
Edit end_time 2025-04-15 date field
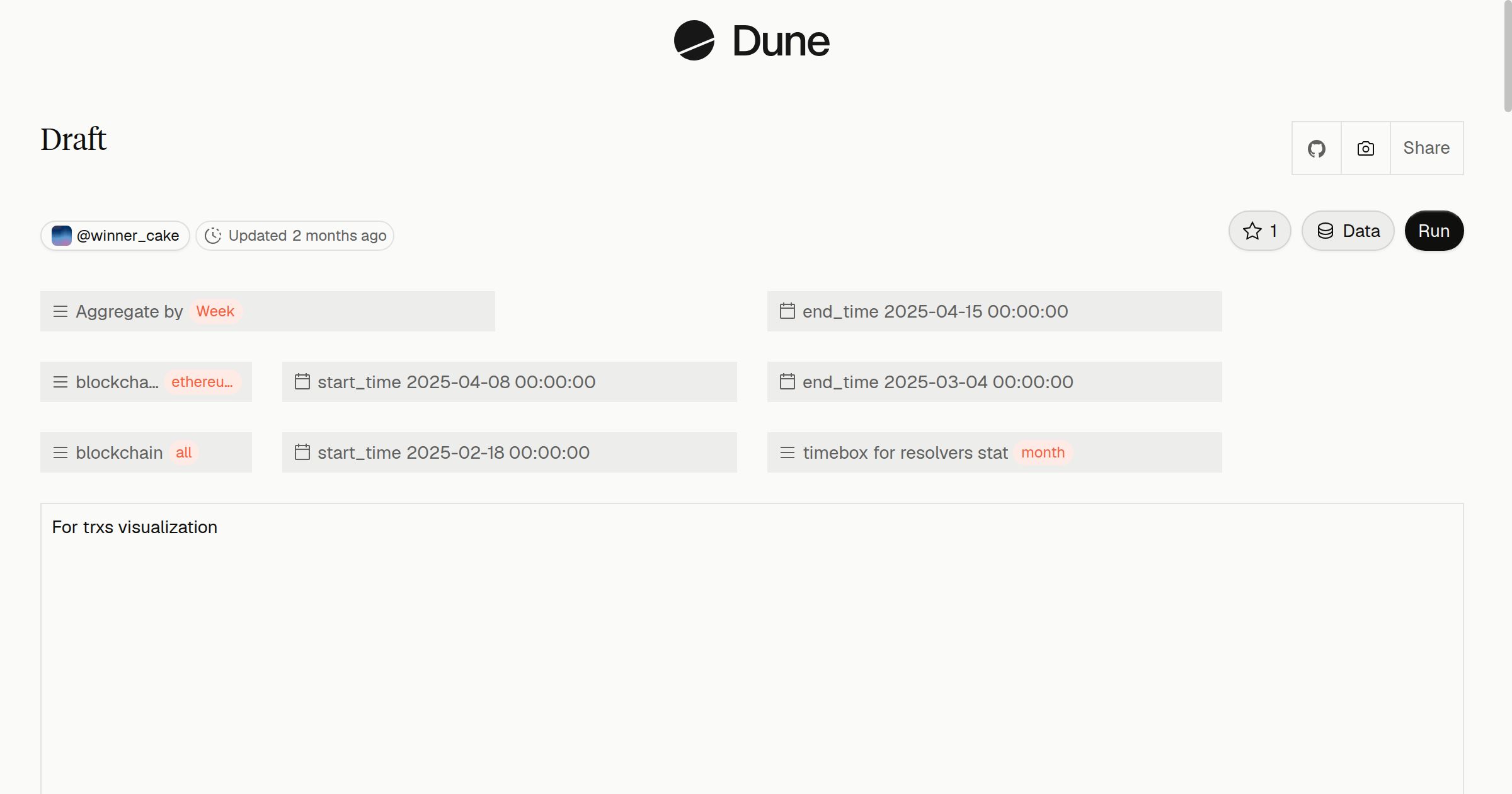(995, 311)
